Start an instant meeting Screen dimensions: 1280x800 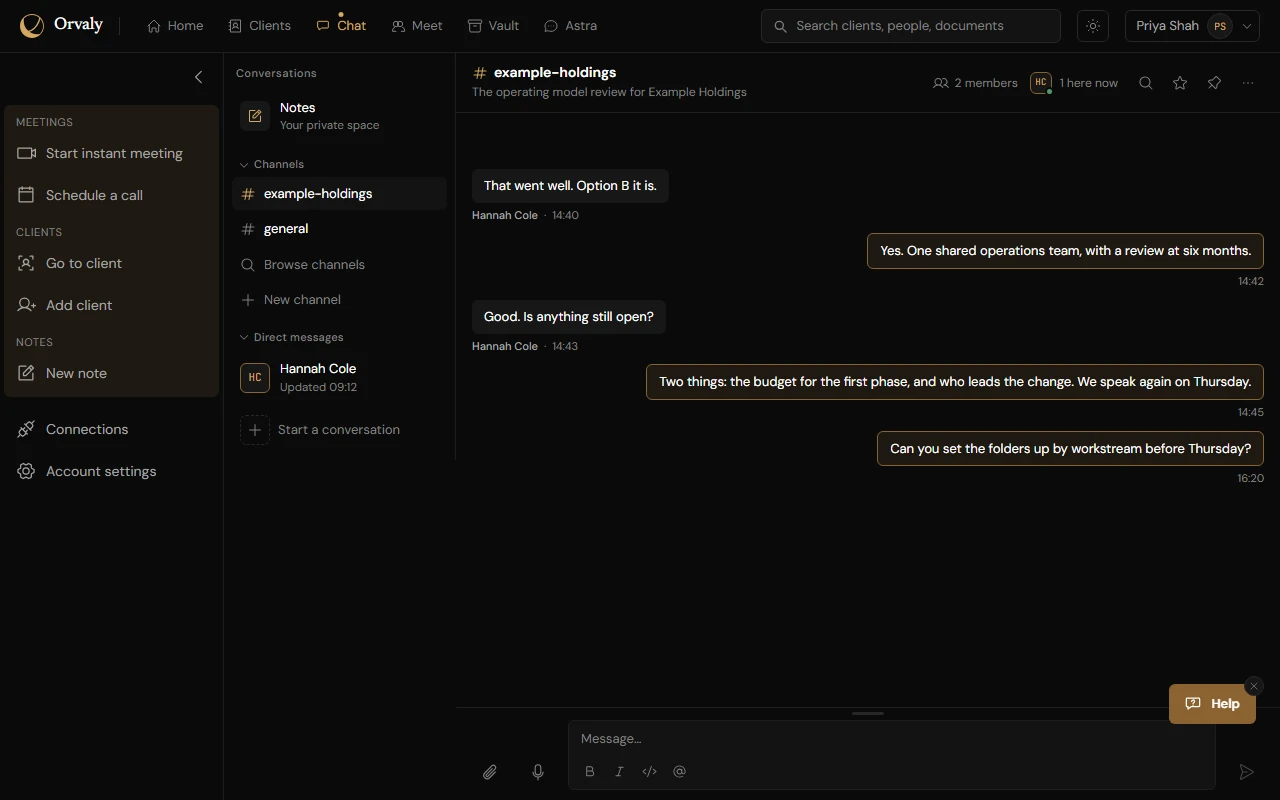pyautogui.click(x=111, y=153)
